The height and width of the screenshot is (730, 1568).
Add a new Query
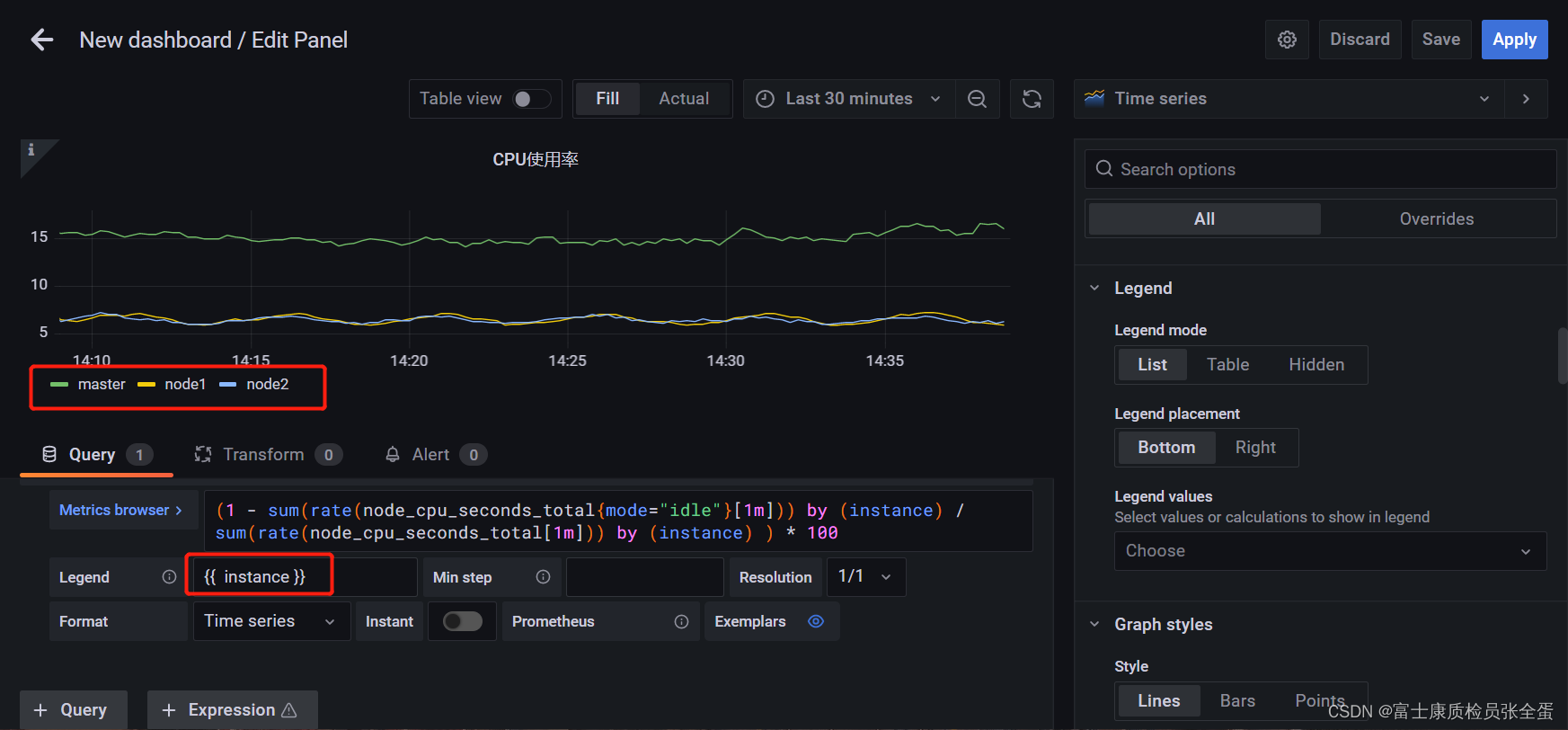pyautogui.click(x=73, y=710)
